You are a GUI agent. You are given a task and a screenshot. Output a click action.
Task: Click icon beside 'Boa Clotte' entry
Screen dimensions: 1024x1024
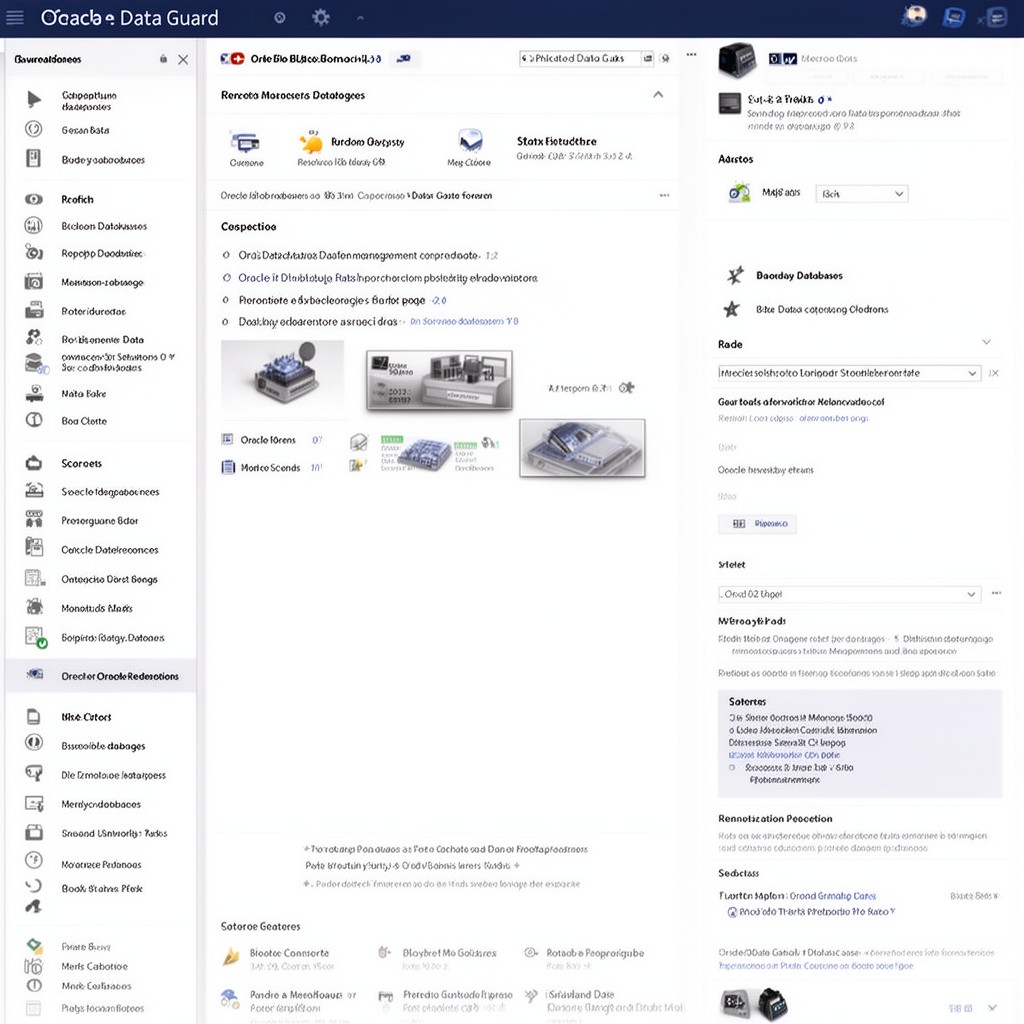coord(34,420)
